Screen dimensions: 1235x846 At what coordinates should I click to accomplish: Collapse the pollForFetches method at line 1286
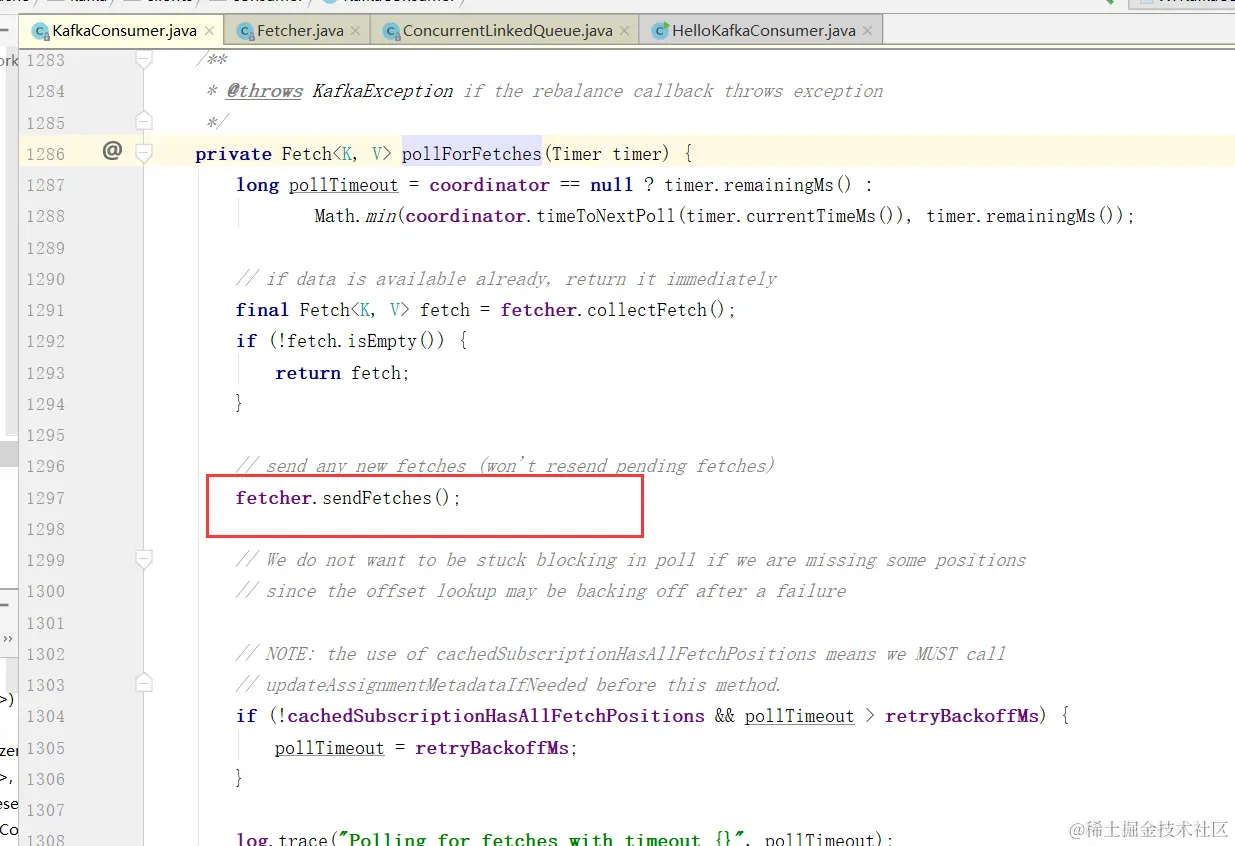tap(144, 154)
